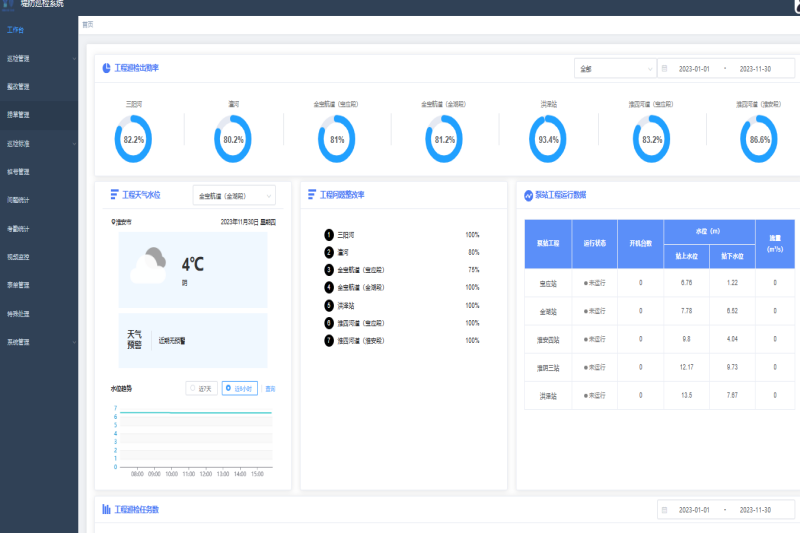Click the status dot in the 宝应站 row
This screenshot has height=533, width=800.
coord(586,283)
